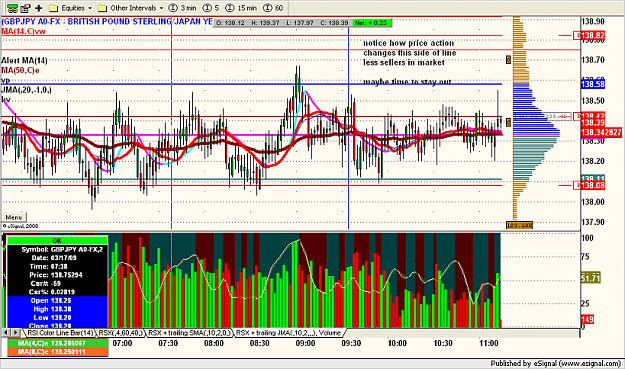Click the Price: 138.75294 row
The height and width of the screenshot is (369, 625).
coord(57,275)
